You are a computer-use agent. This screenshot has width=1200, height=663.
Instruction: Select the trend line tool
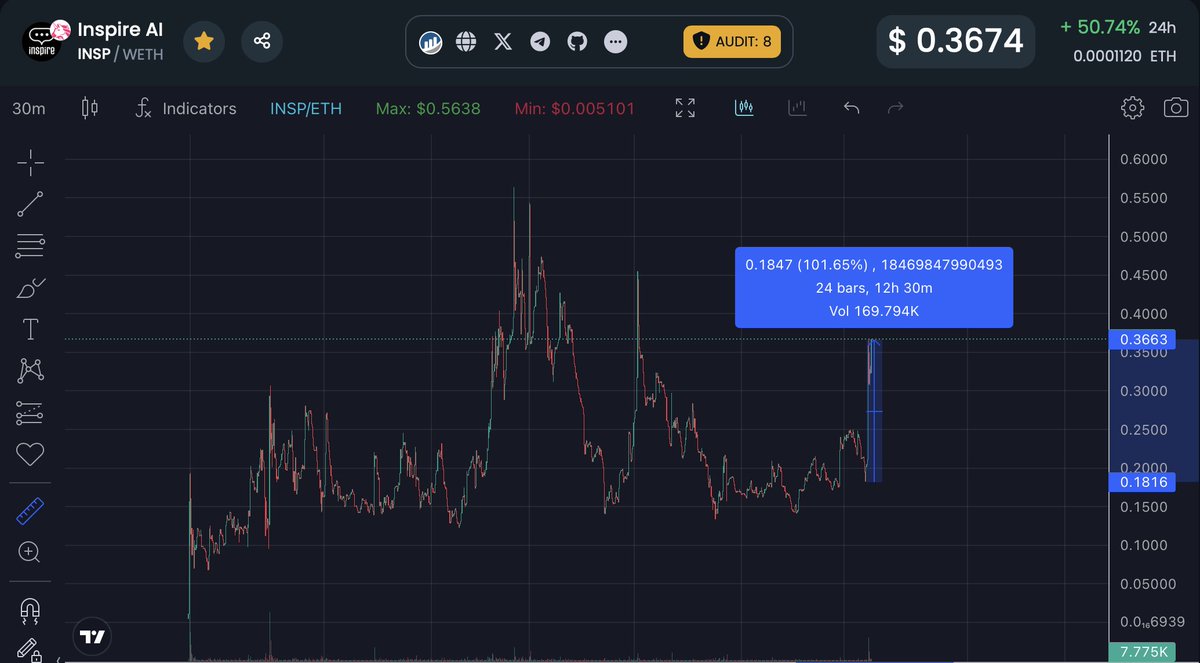[x=30, y=204]
